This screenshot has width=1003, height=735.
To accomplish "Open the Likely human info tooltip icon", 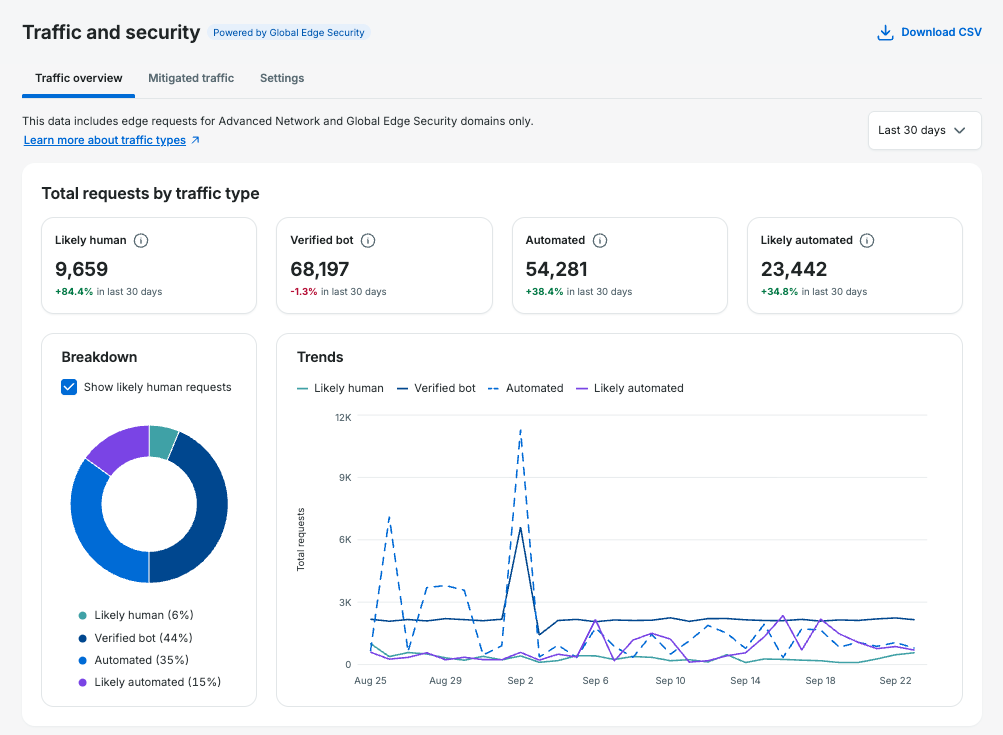I will [x=141, y=241].
